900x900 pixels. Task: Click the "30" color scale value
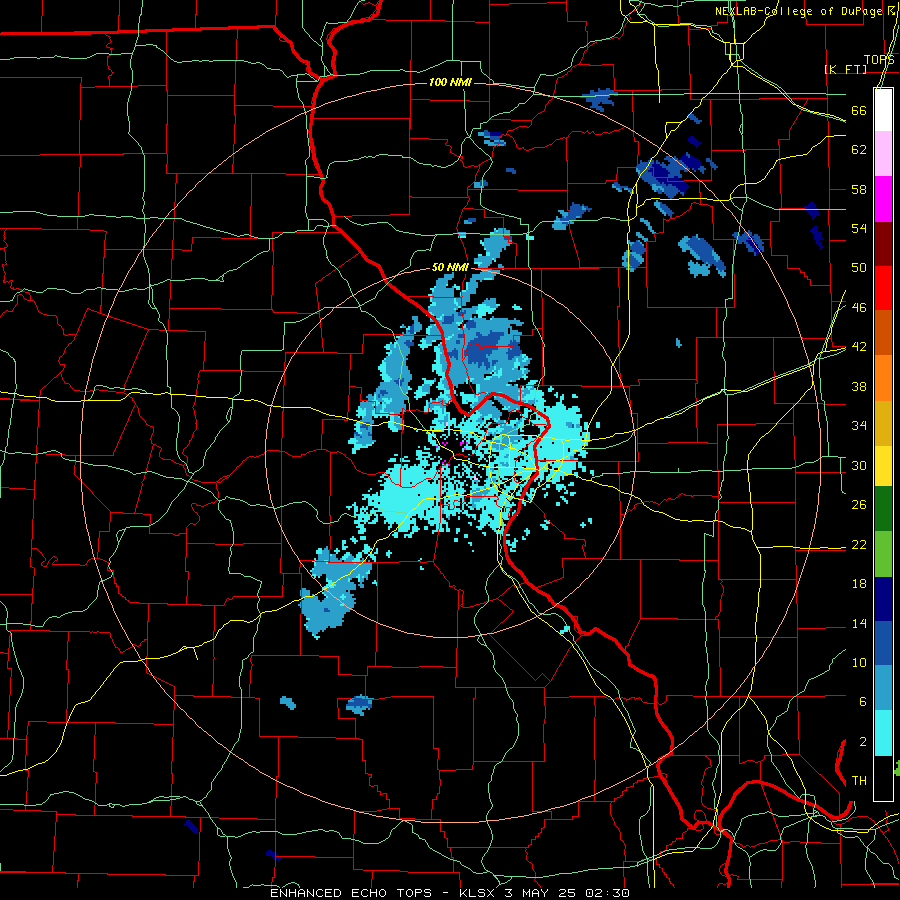tap(859, 465)
